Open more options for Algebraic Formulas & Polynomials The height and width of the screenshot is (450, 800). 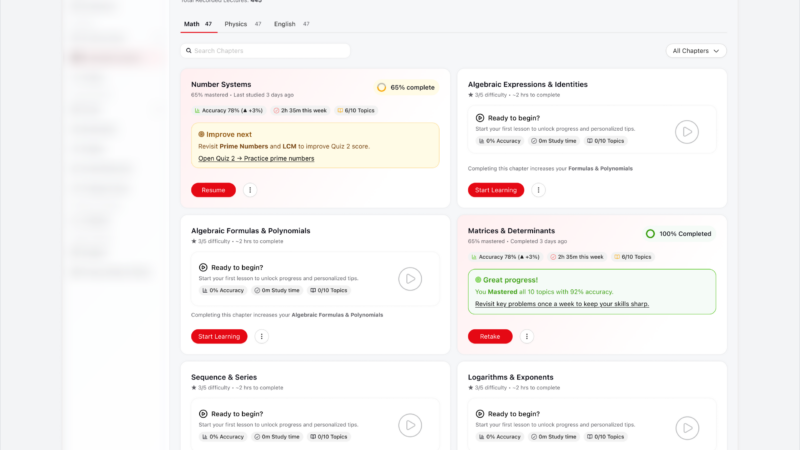tap(262, 336)
